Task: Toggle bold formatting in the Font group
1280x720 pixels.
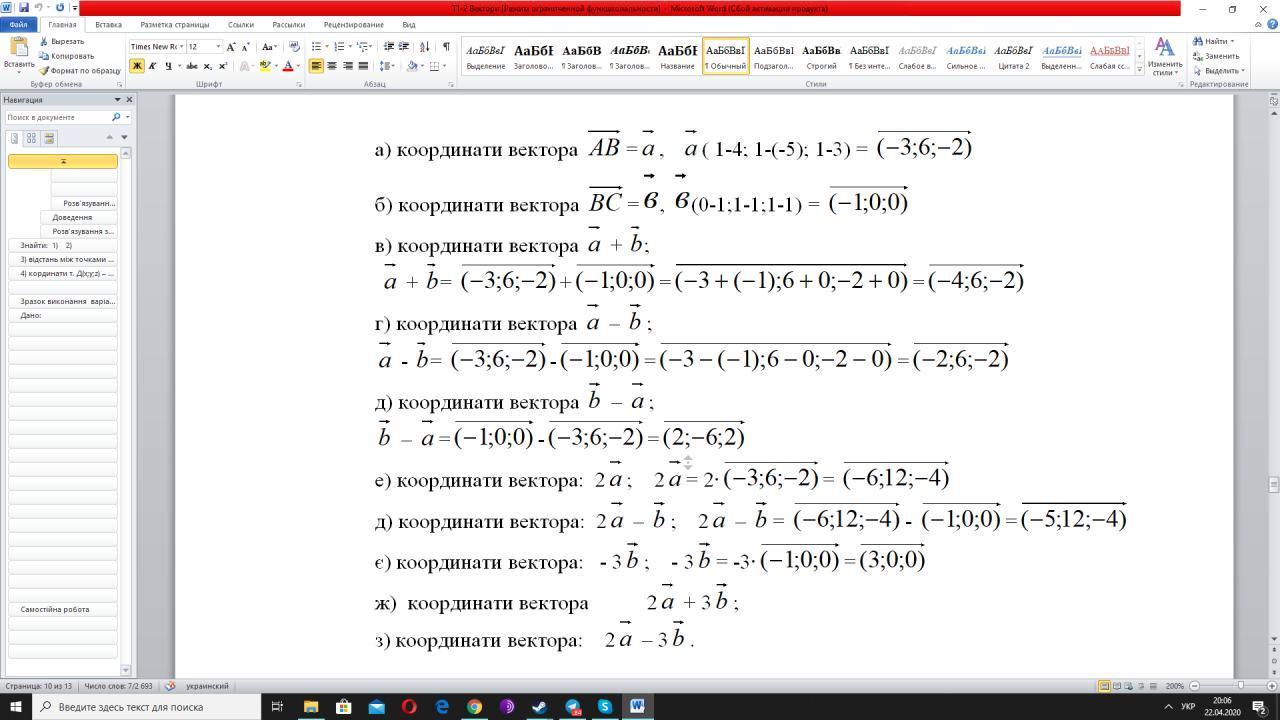Action: coord(137,66)
